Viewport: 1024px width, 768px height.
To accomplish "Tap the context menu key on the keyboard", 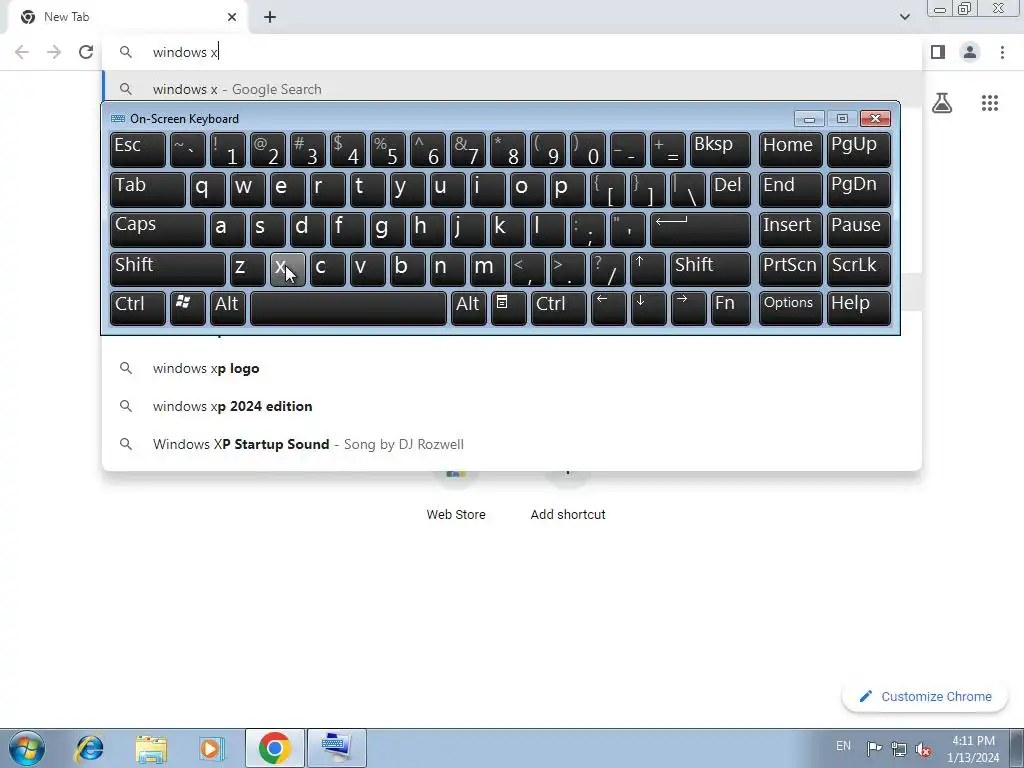I will point(508,308).
